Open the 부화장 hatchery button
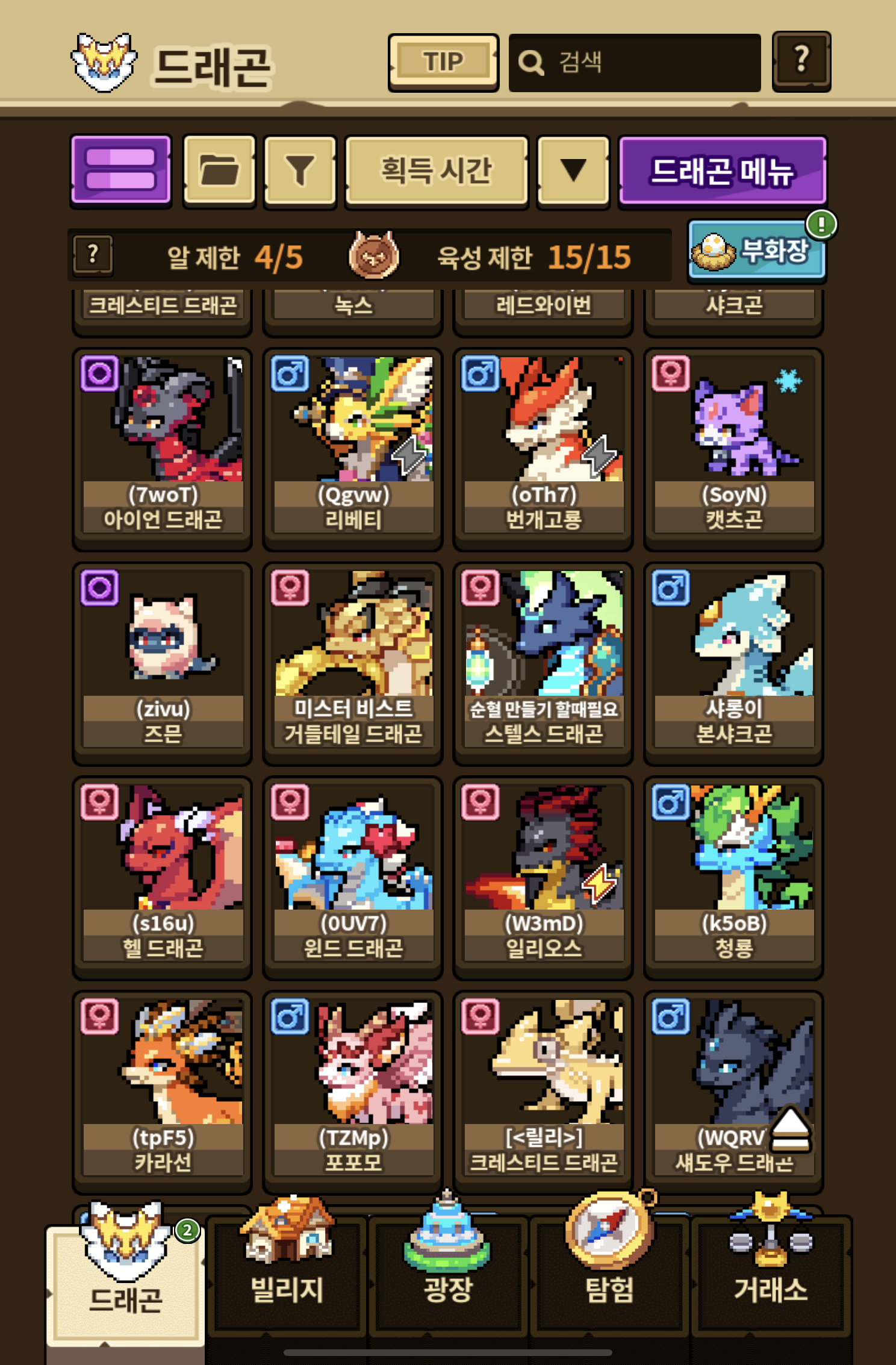Screen dimensions: 896x1365 click(757, 251)
